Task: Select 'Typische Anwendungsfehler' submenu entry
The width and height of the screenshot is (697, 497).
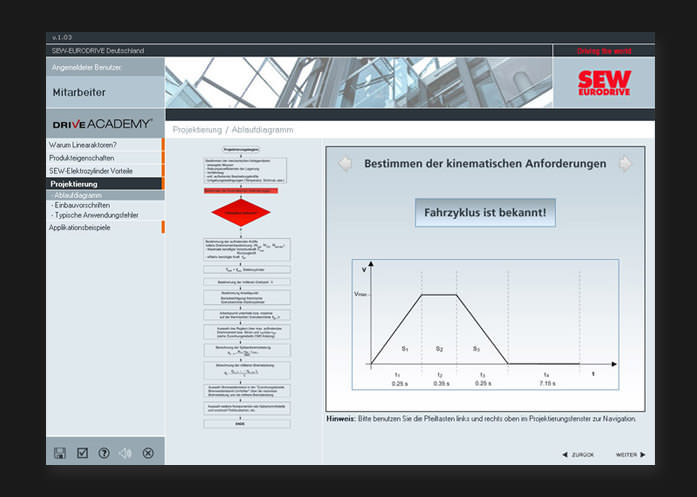Action: pyautogui.click(x=95, y=215)
